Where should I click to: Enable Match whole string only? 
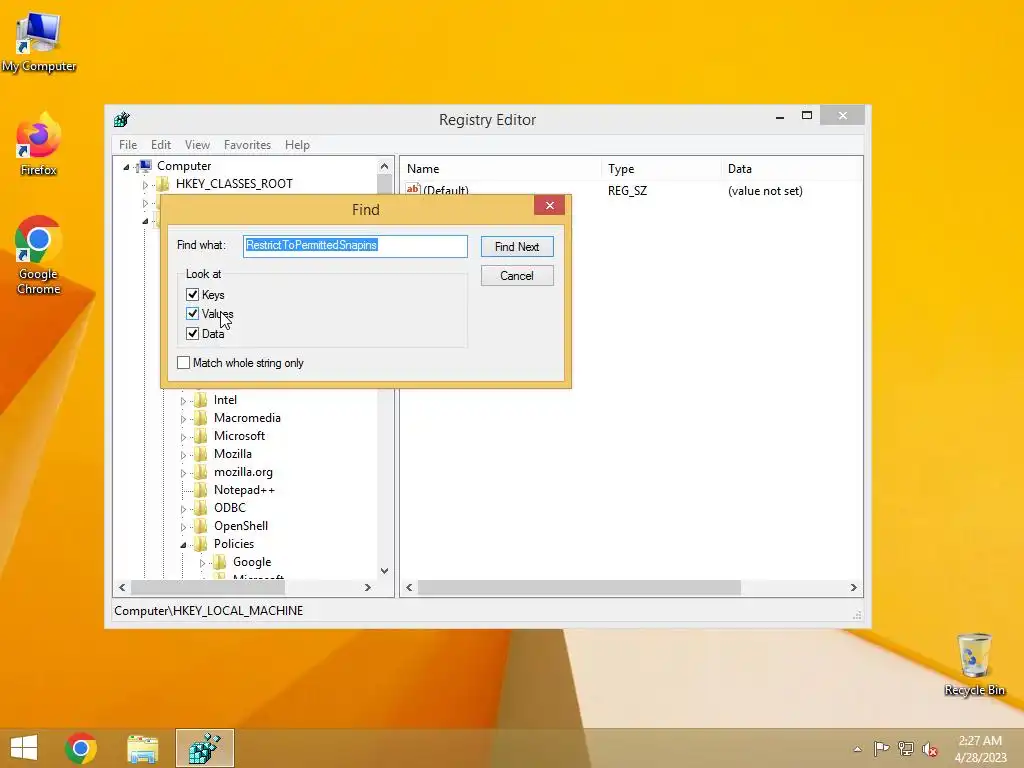(184, 362)
